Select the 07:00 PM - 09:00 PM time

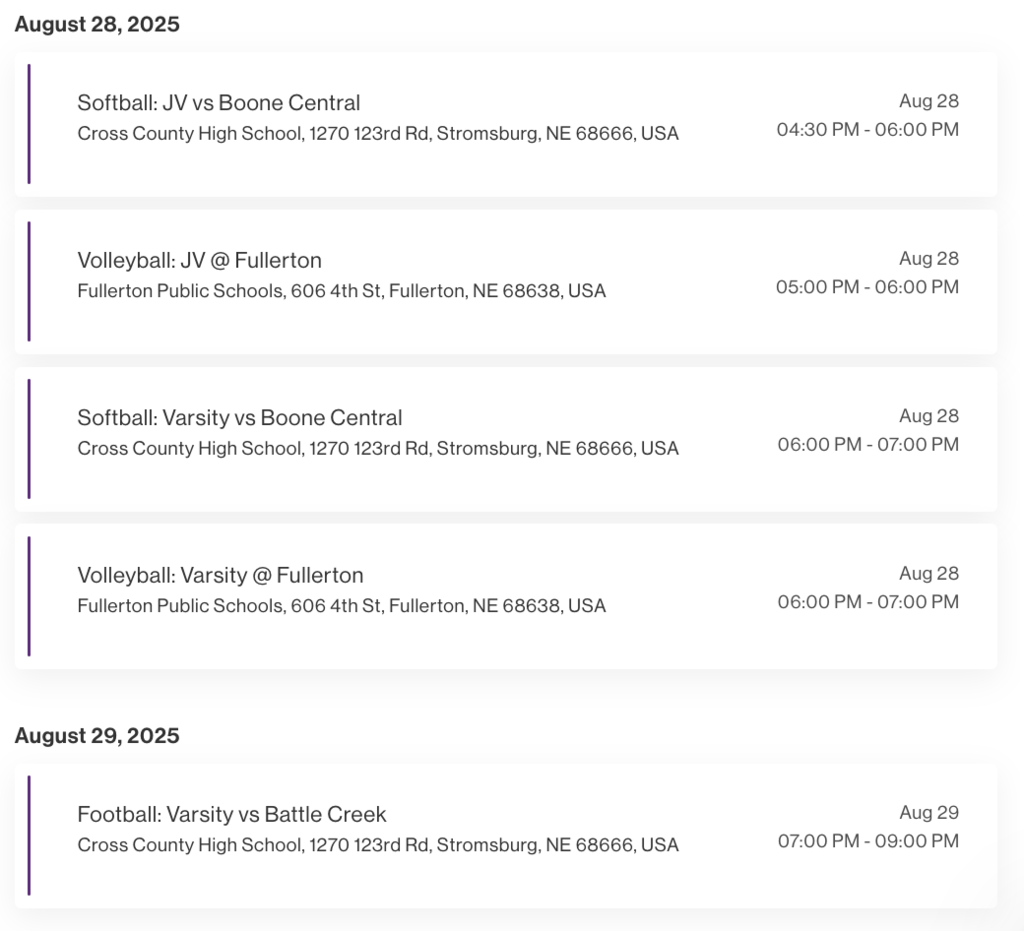click(869, 840)
